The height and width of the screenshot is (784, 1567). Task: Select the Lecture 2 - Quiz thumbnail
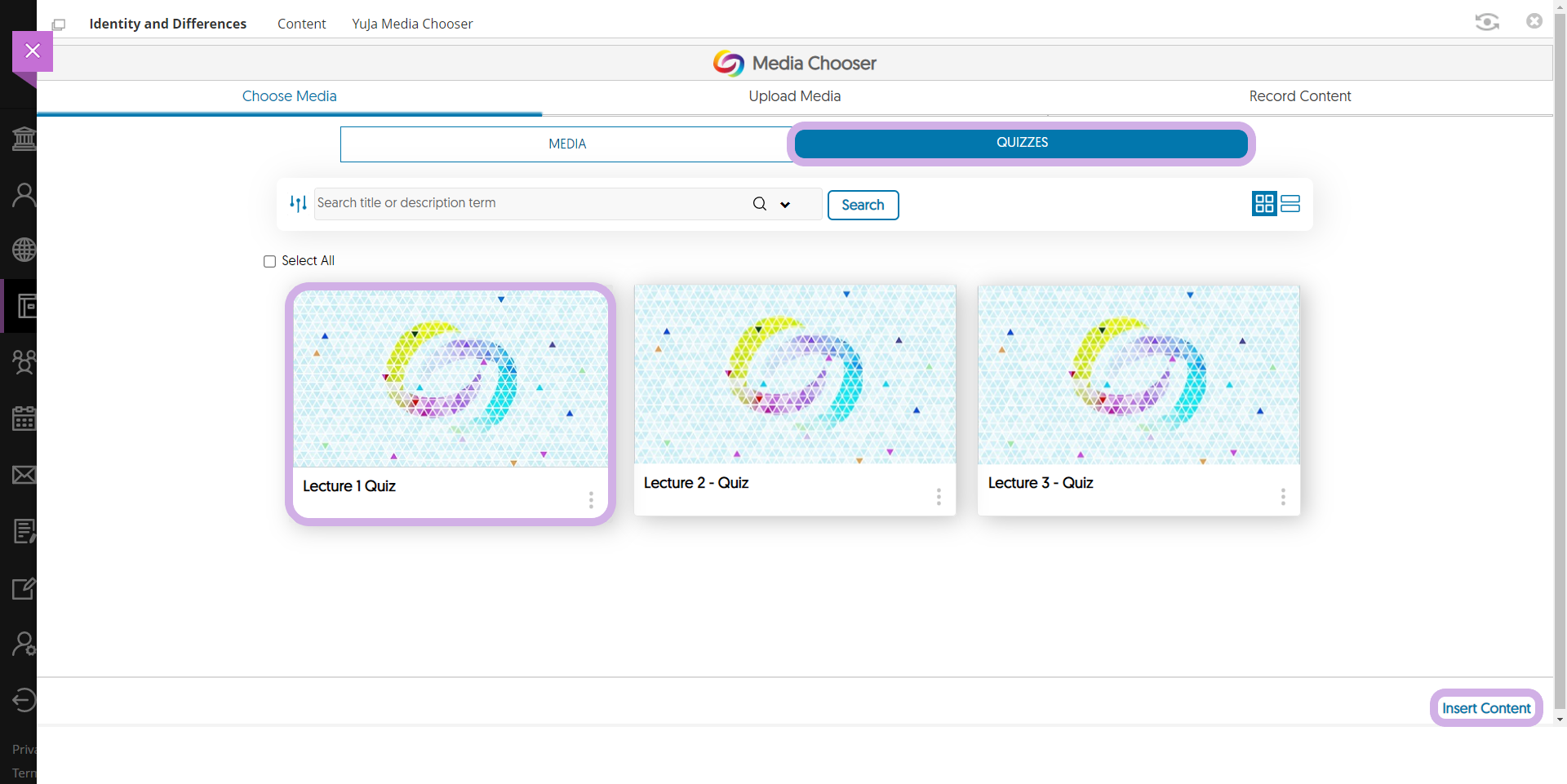pyautogui.click(x=794, y=374)
